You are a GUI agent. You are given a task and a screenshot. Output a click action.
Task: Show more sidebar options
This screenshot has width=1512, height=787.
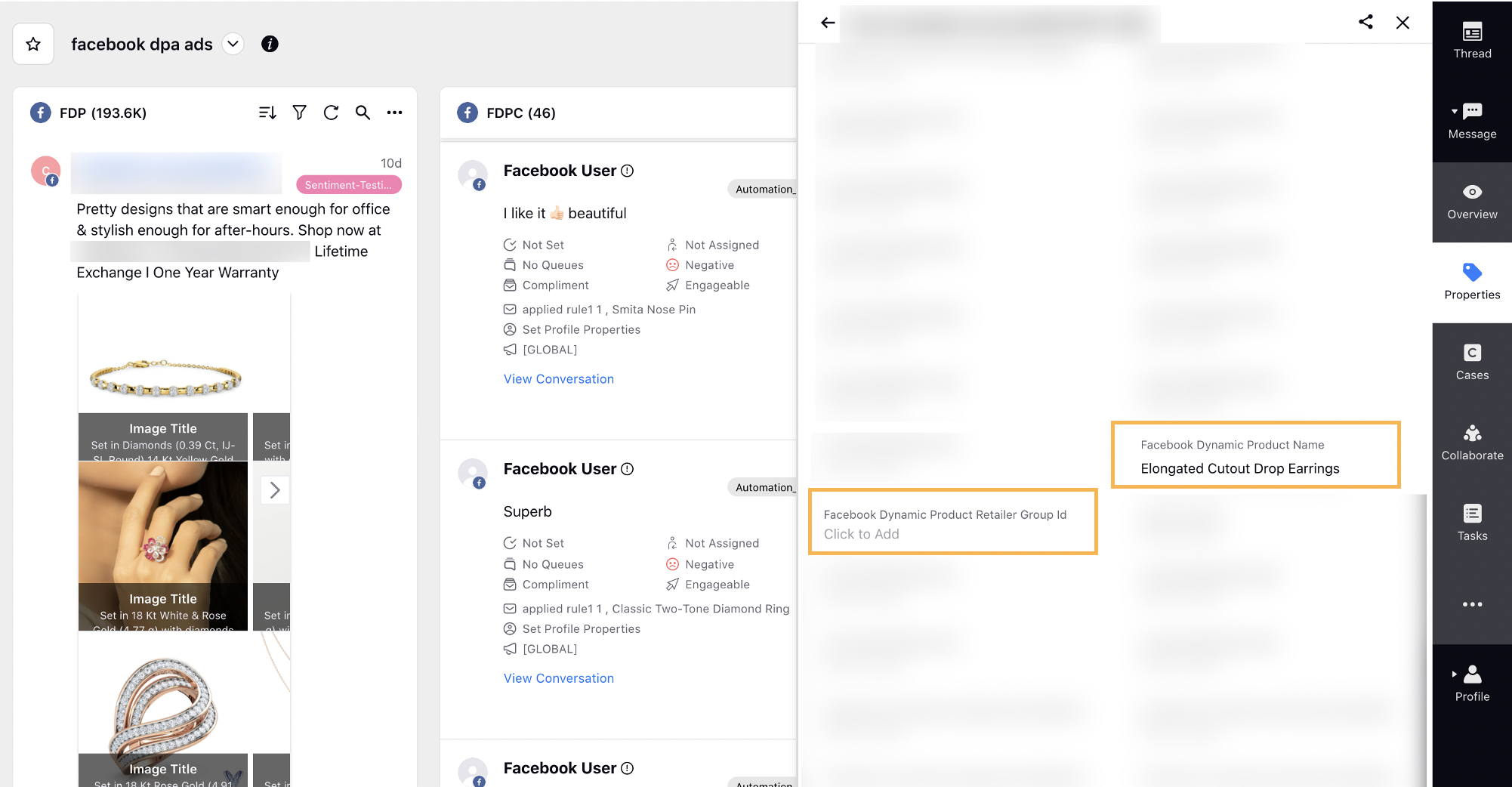click(x=1471, y=604)
